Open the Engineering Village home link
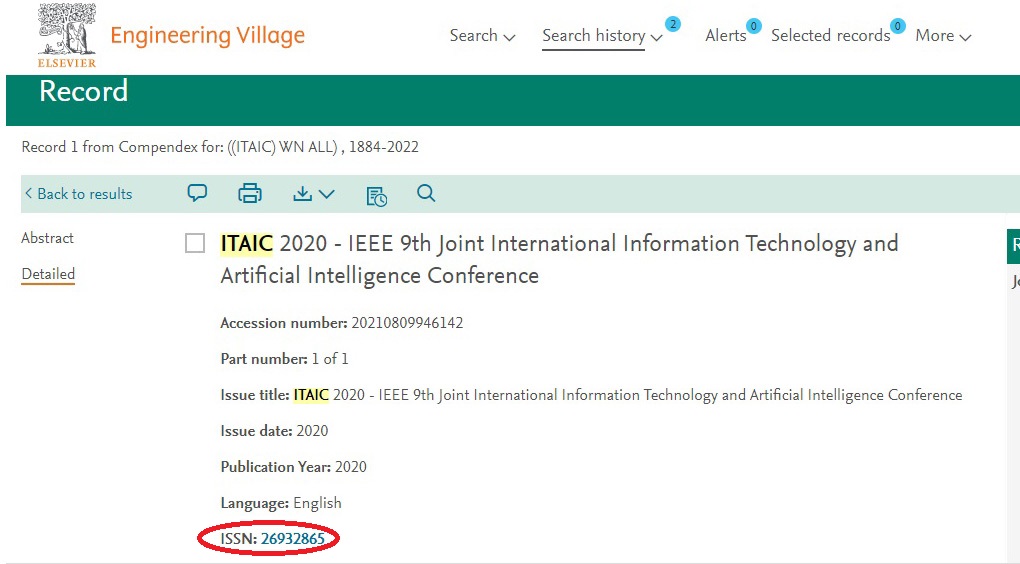The image size is (1020, 564). [208, 36]
